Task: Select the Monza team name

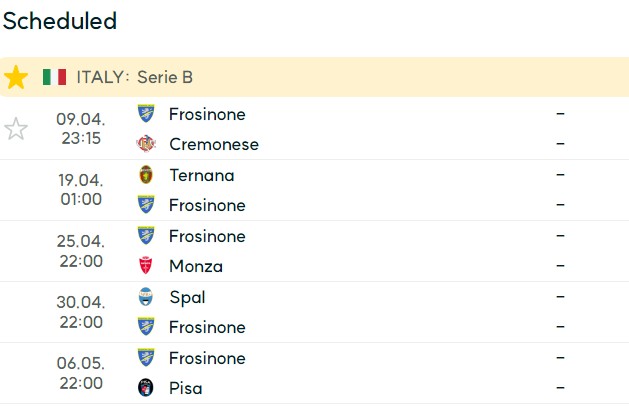Action: pyautogui.click(x=196, y=266)
